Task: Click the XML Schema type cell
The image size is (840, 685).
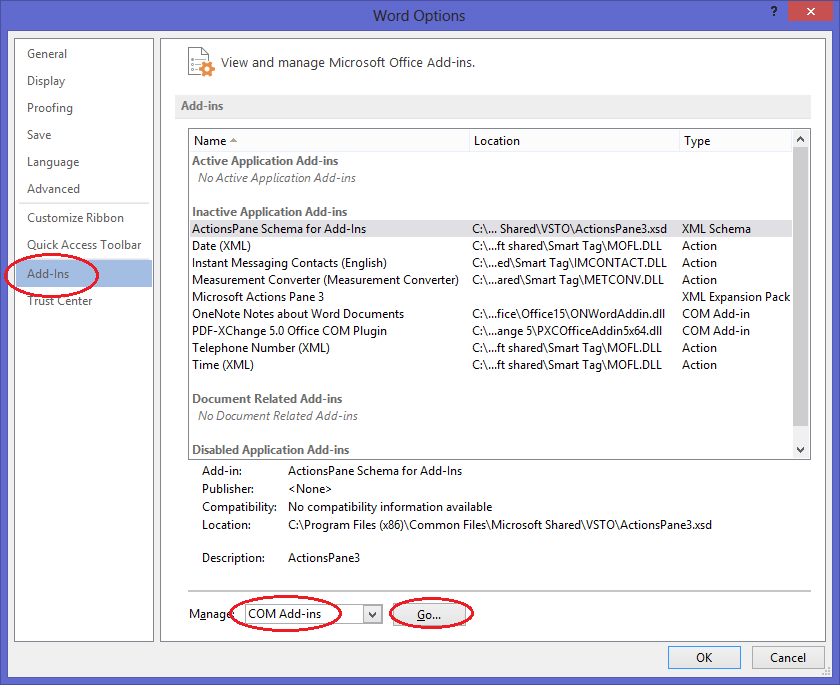Action: [716, 229]
